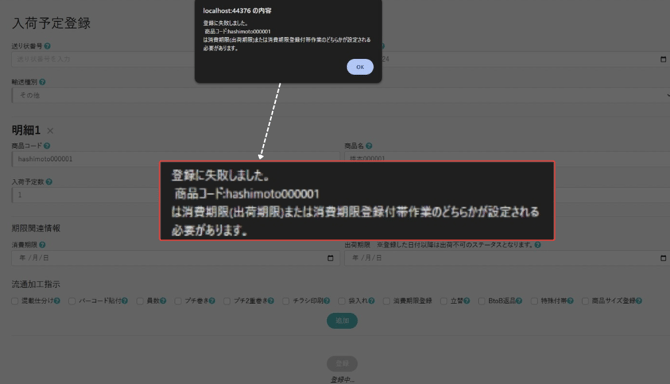Toggle the 袋入れ checkbox
Screen dimensions: 670x384
pyautogui.click(x=342, y=301)
